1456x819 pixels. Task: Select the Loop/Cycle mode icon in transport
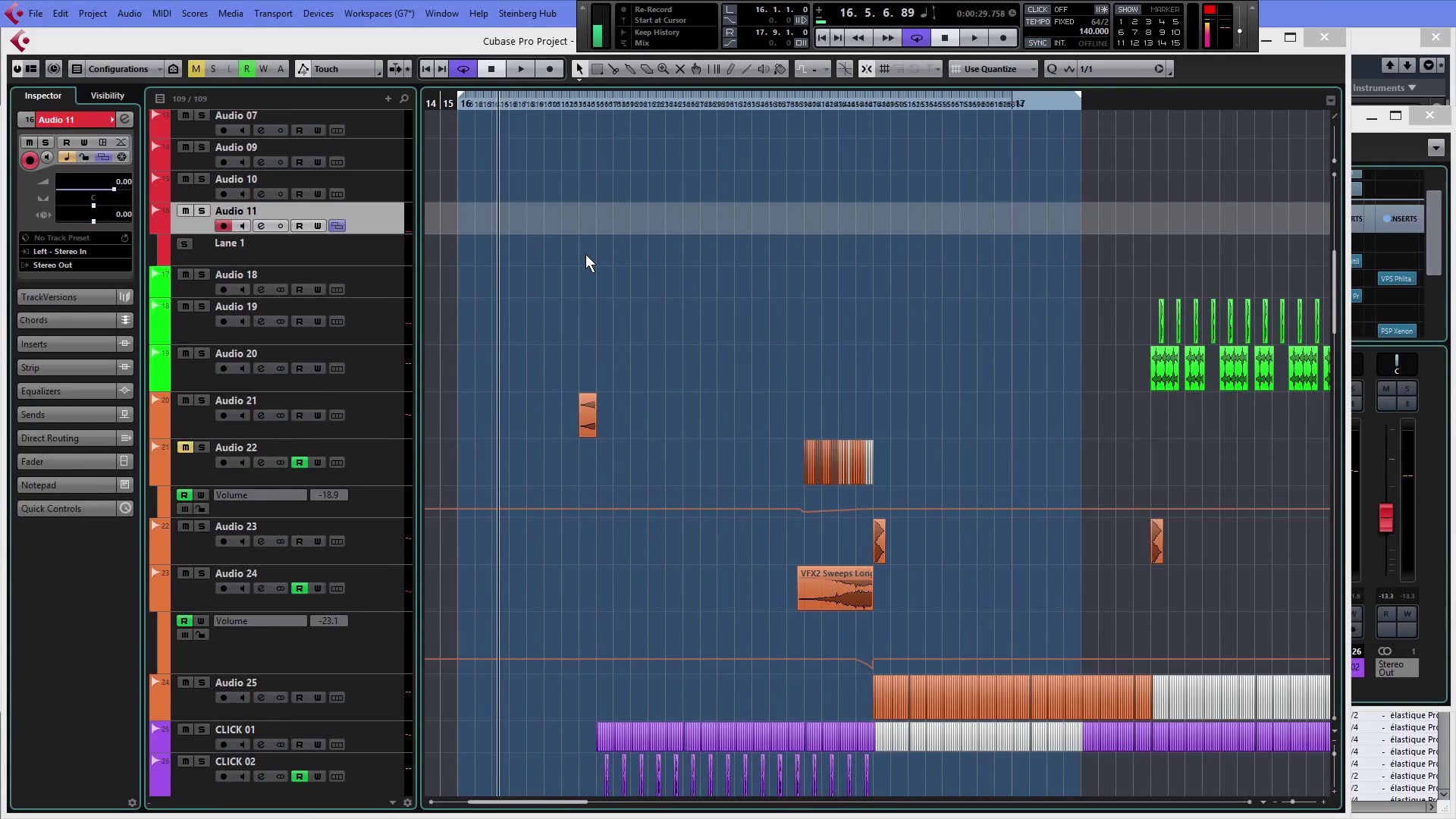[916, 38]
